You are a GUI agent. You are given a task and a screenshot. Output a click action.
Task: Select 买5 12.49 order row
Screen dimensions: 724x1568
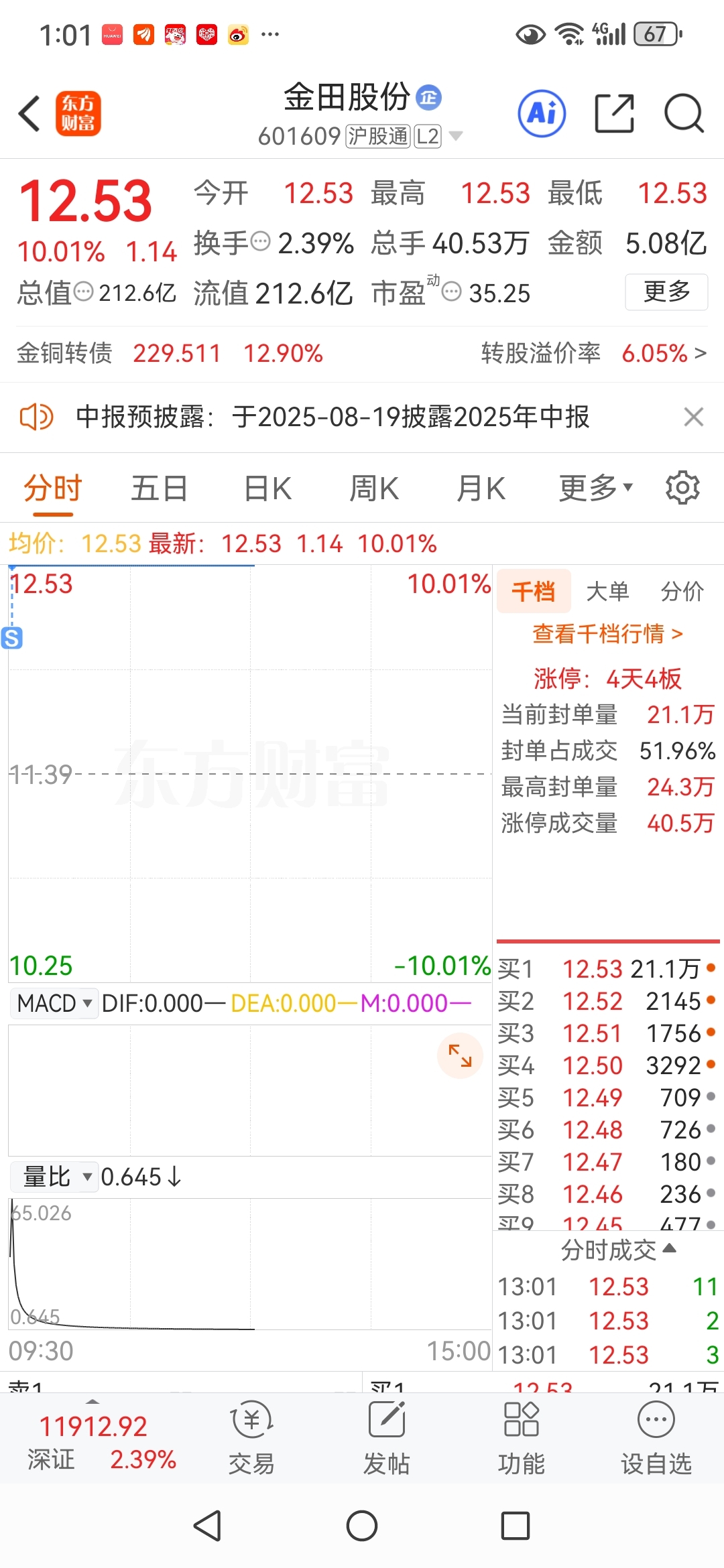(x=607, y=1098)
